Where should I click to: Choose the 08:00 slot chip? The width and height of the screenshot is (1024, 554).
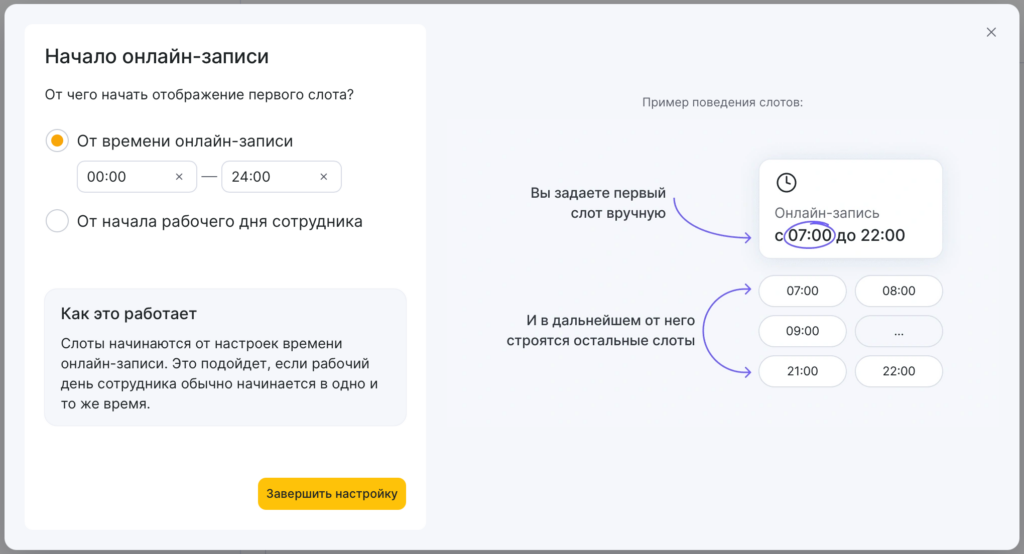(x=898, y=291)
